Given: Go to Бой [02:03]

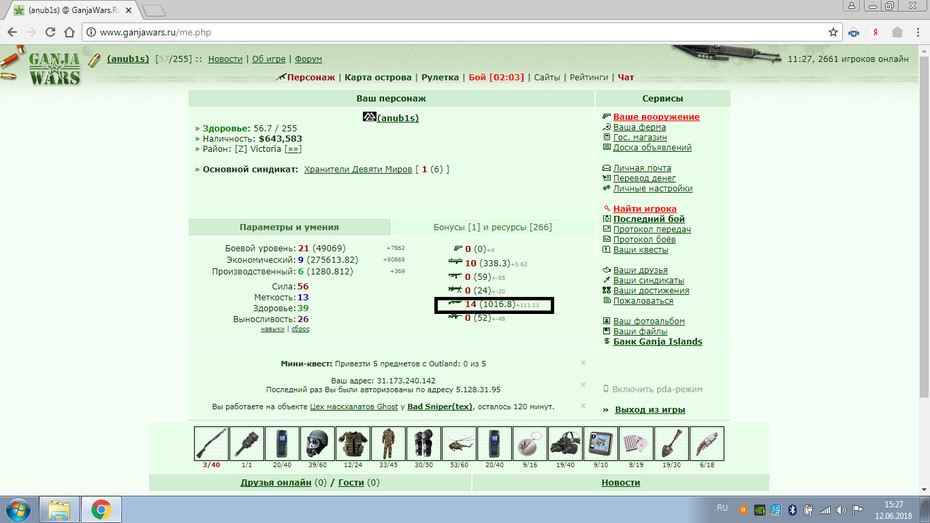Looking at the screenshot, I should (496, 77).
